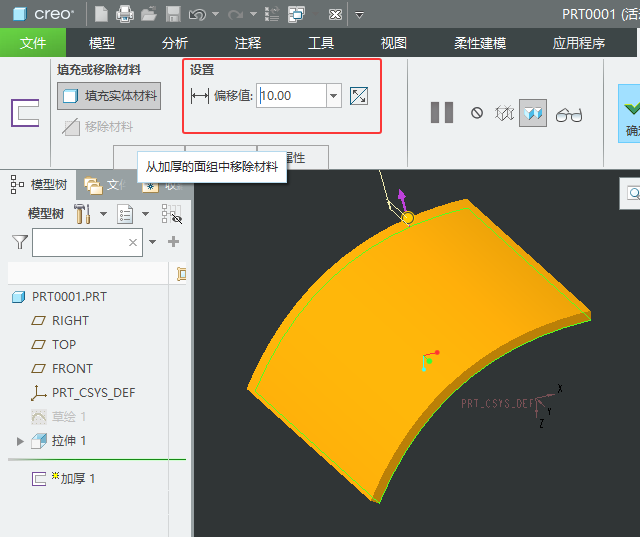Open the Redo history dropdown arrow
The image size is (640, 537).
click(x=253, y=14)
